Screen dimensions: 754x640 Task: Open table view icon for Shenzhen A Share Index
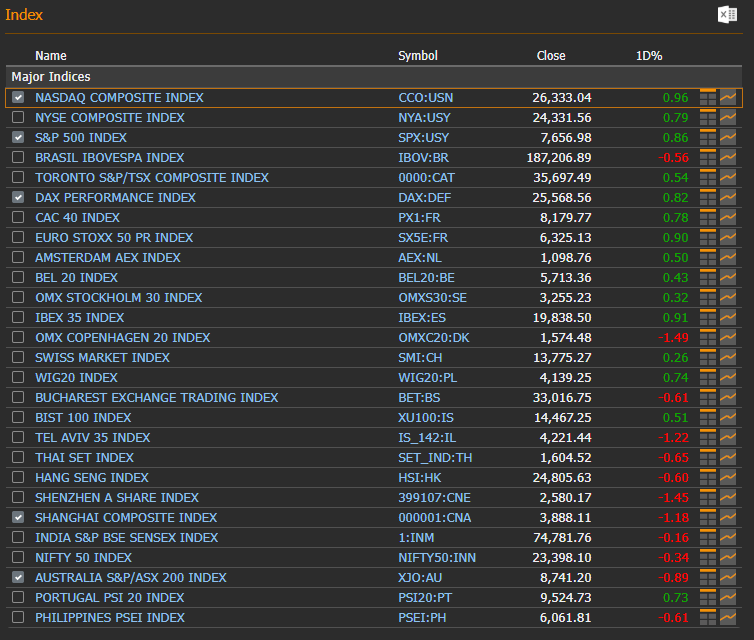click(708, 498)
